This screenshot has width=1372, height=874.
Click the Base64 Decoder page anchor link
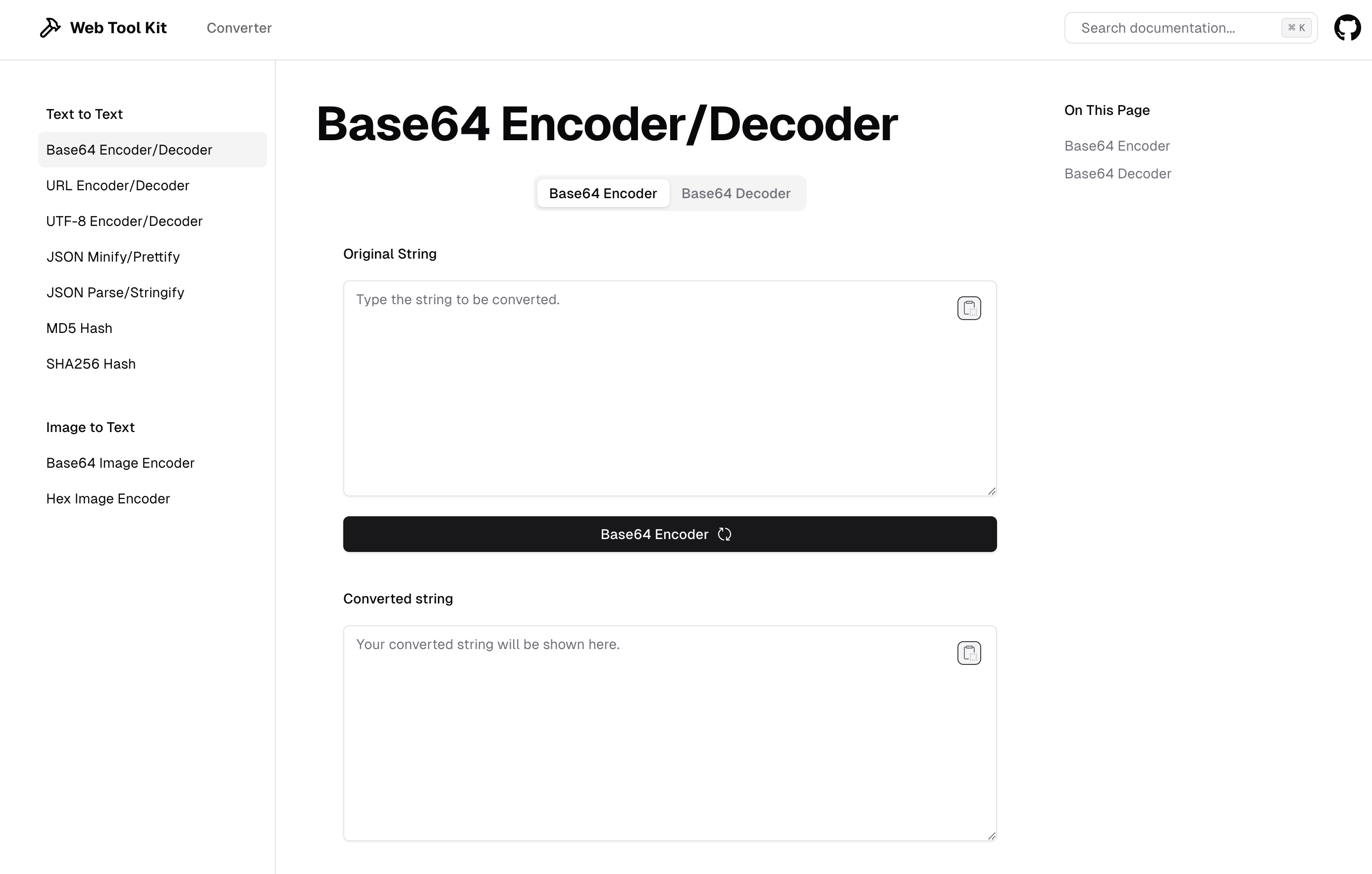[x=1118, y=173]
